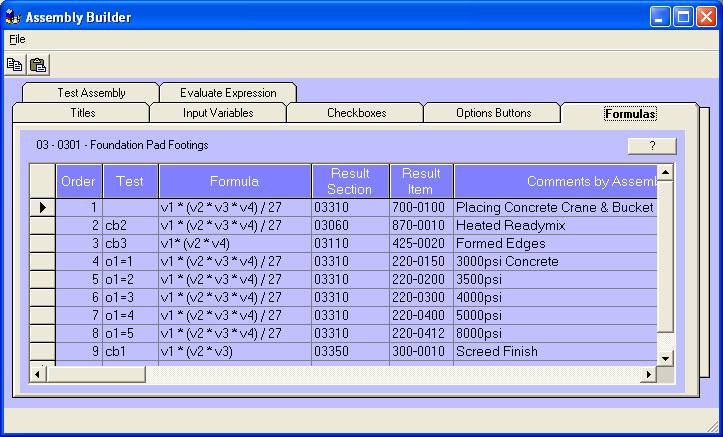723x437 pixels.
Task: Click the horizontal scrollbar right arrow
Action: tap(648, 374)
